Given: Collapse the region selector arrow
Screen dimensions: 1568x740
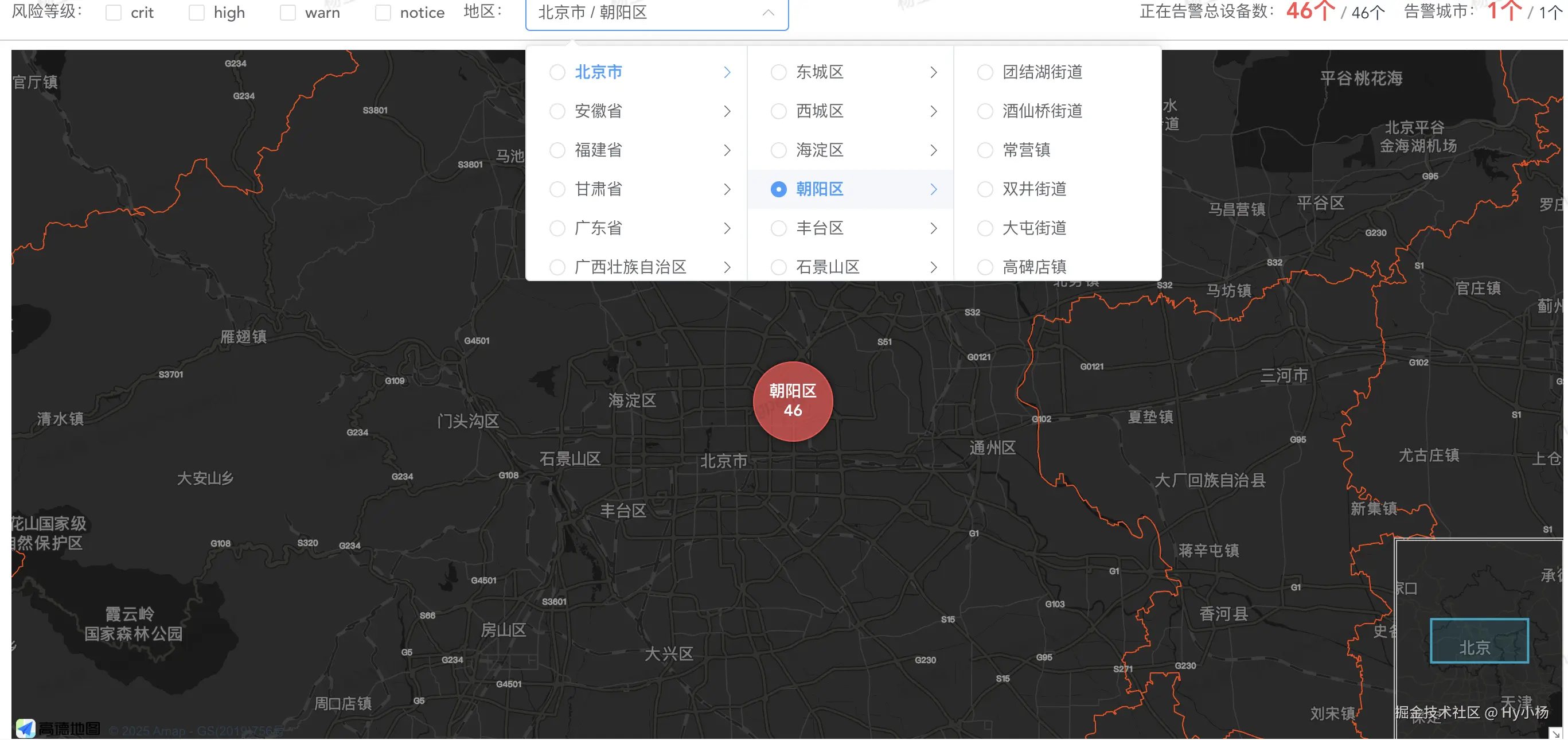Looking at the screenshot, I should pyautogui.click(x=768, y=13).
